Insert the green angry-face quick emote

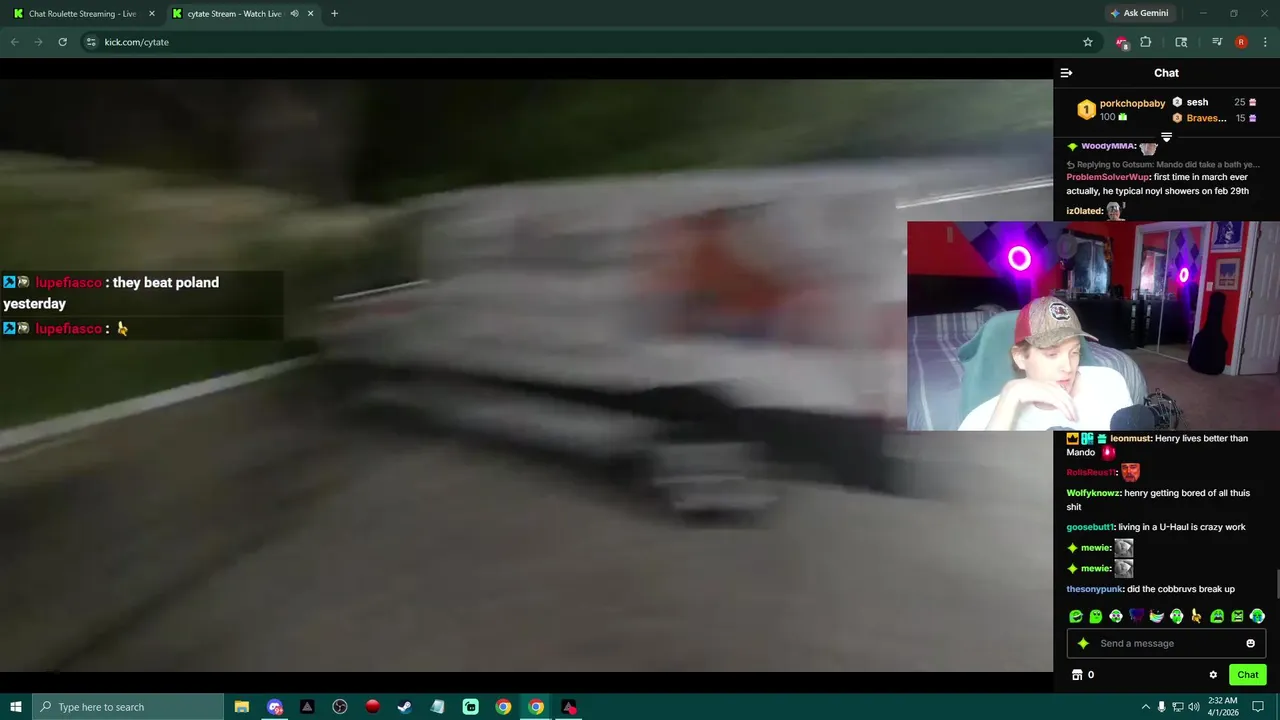pos(1237,617)
